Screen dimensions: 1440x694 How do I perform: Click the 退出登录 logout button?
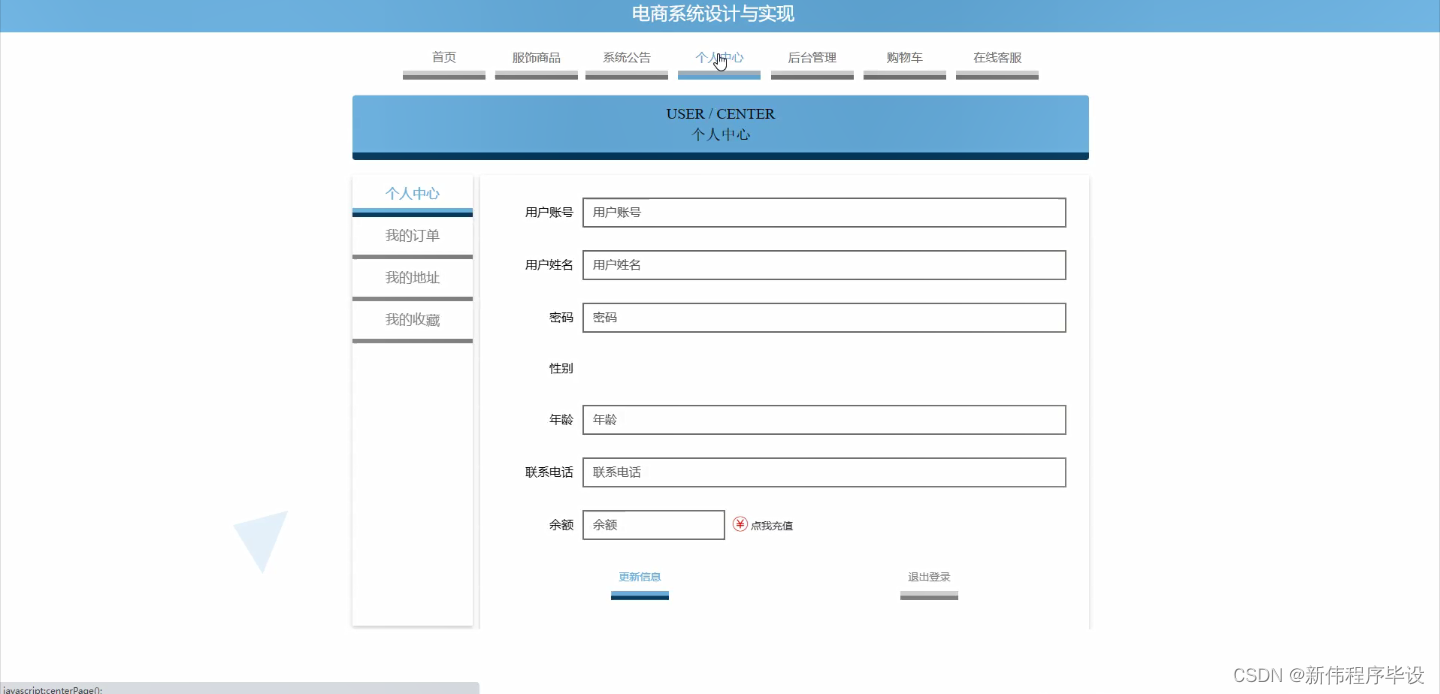(929, 576)
